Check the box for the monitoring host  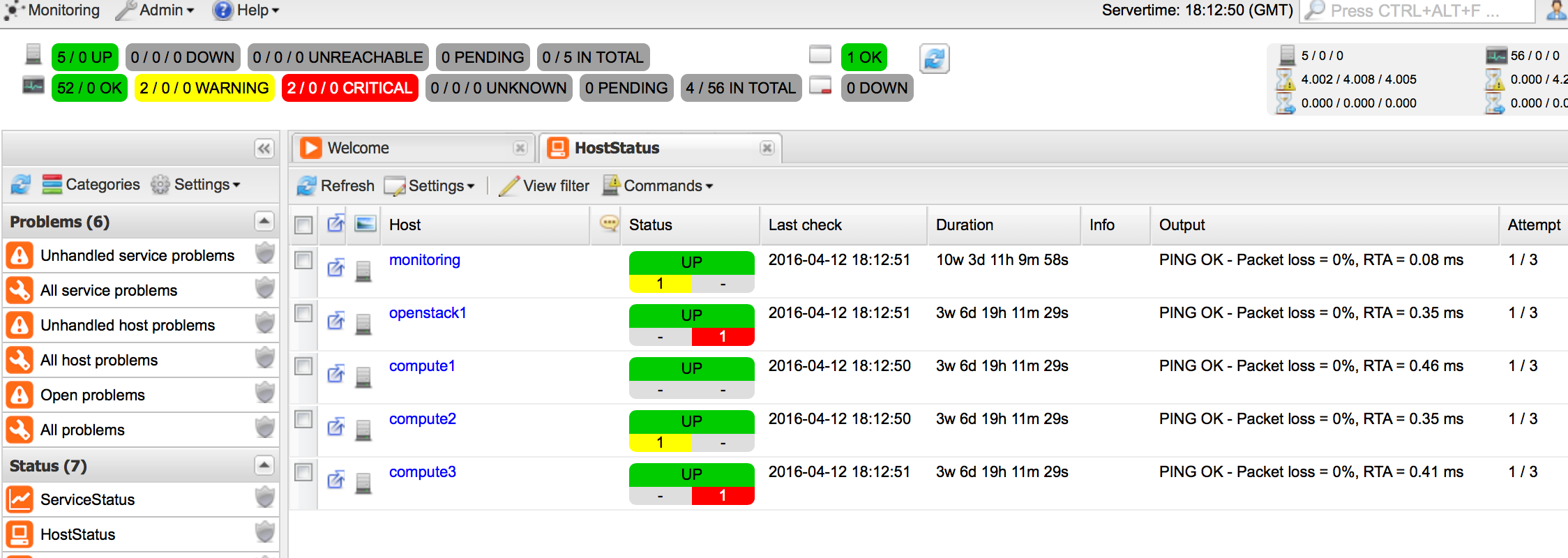[303, 260]
